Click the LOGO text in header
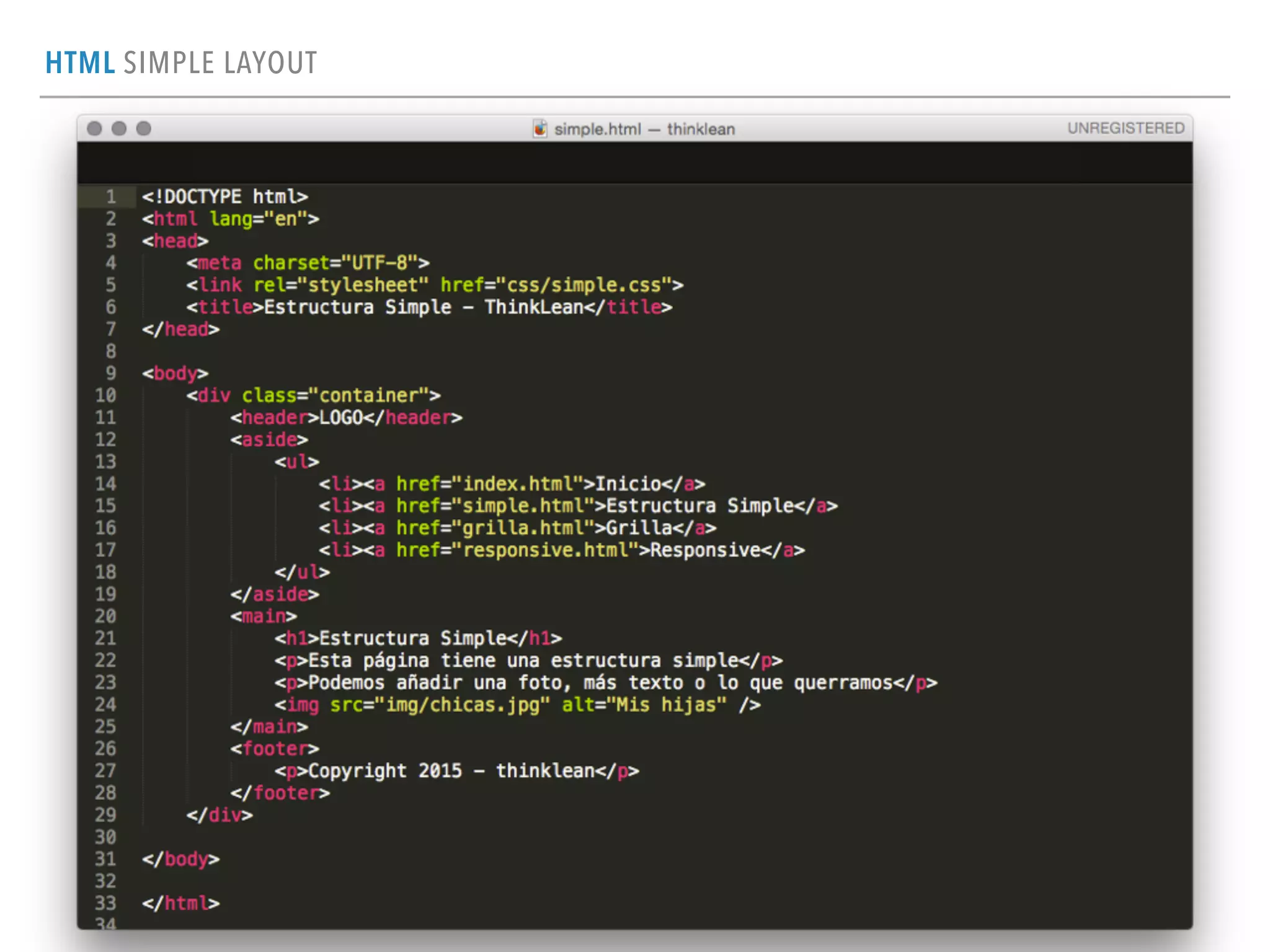This screenshot has width=1270, height=952. pos(341,417)
